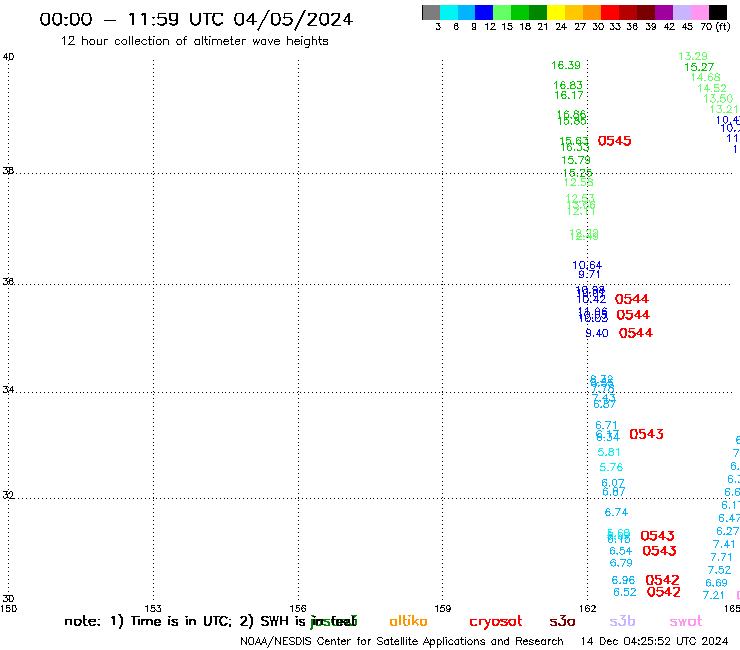Click the light green value 14.68
Image resolution: width=740 pixels, height=650 pixels.
[706, 77]
